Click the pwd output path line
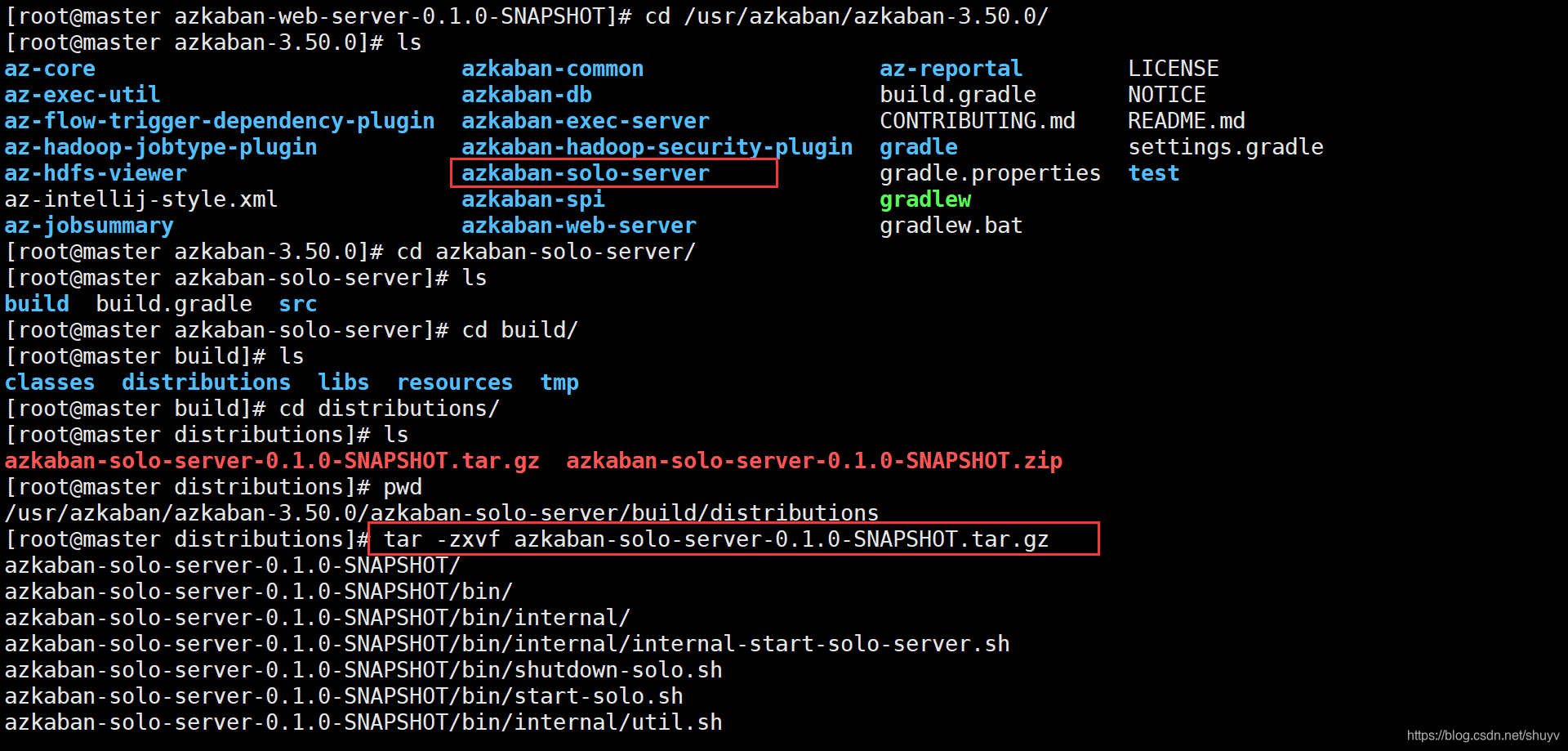 442,513
